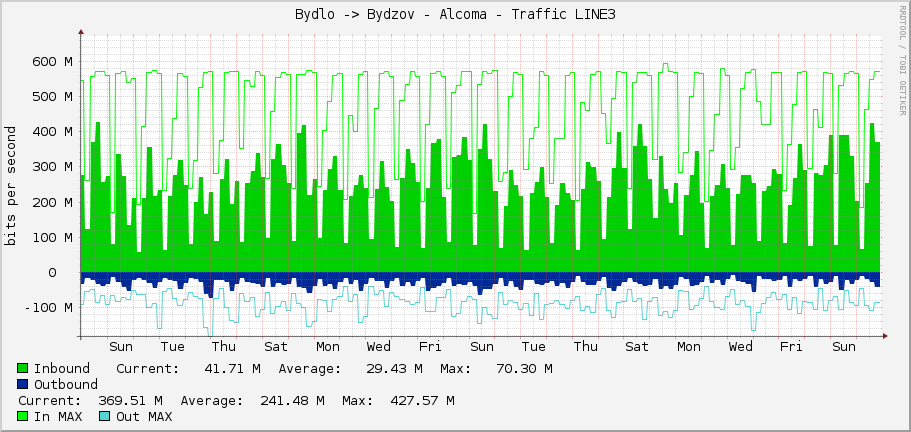Image resolution: width=911 pixels, height=432 pixels.
Task: Click the Out MAX cyan legend swatch
Action: 105,416
